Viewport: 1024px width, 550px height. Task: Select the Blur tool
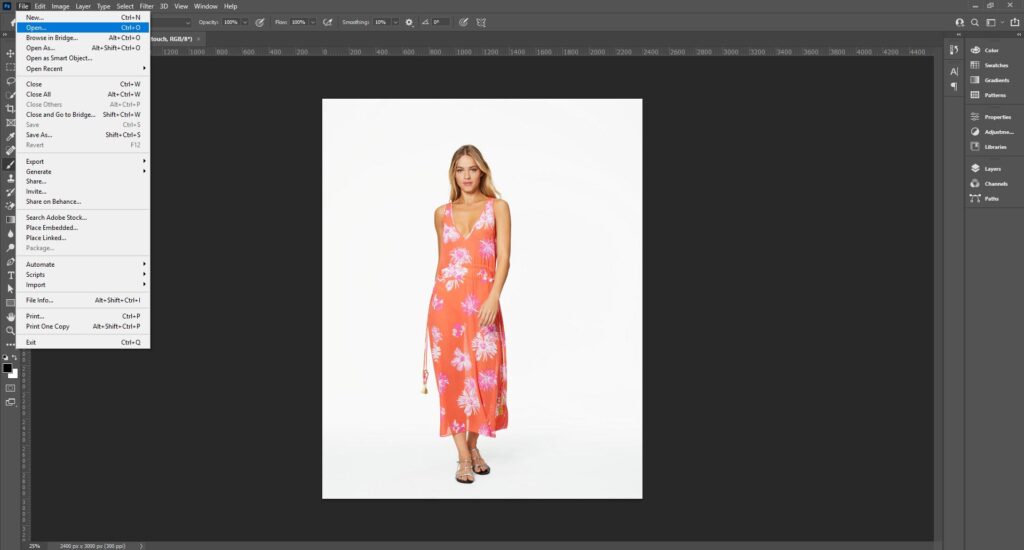[10, 233]
